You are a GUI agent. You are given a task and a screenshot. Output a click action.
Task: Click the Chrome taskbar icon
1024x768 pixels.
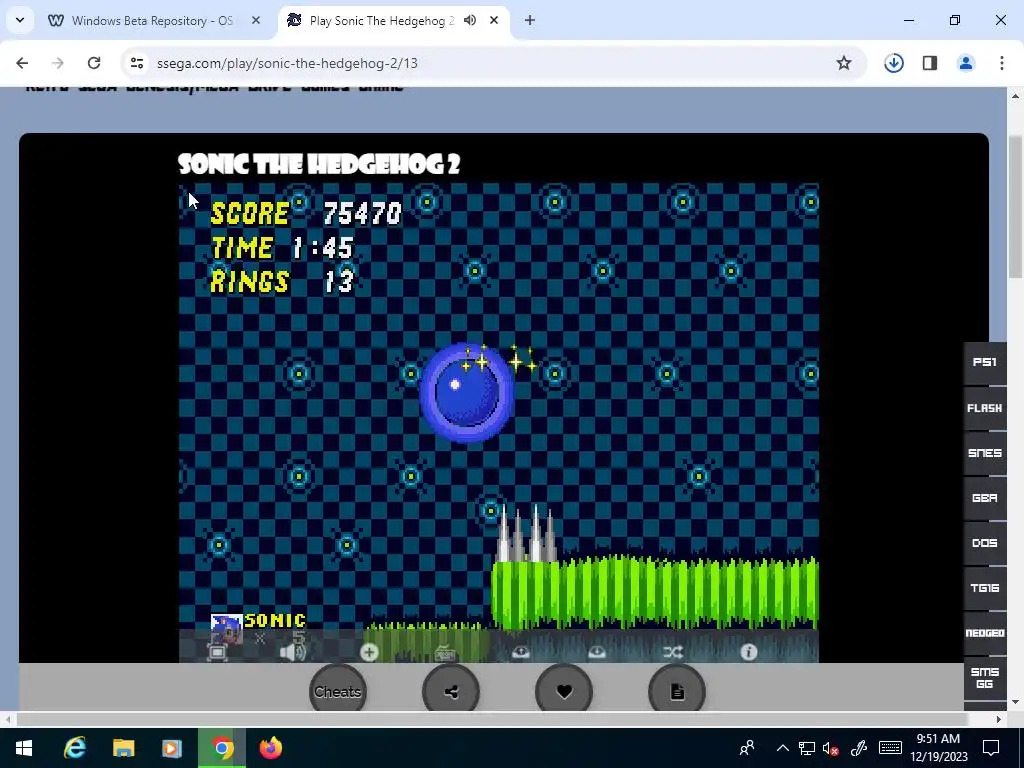tap(222, 748)
